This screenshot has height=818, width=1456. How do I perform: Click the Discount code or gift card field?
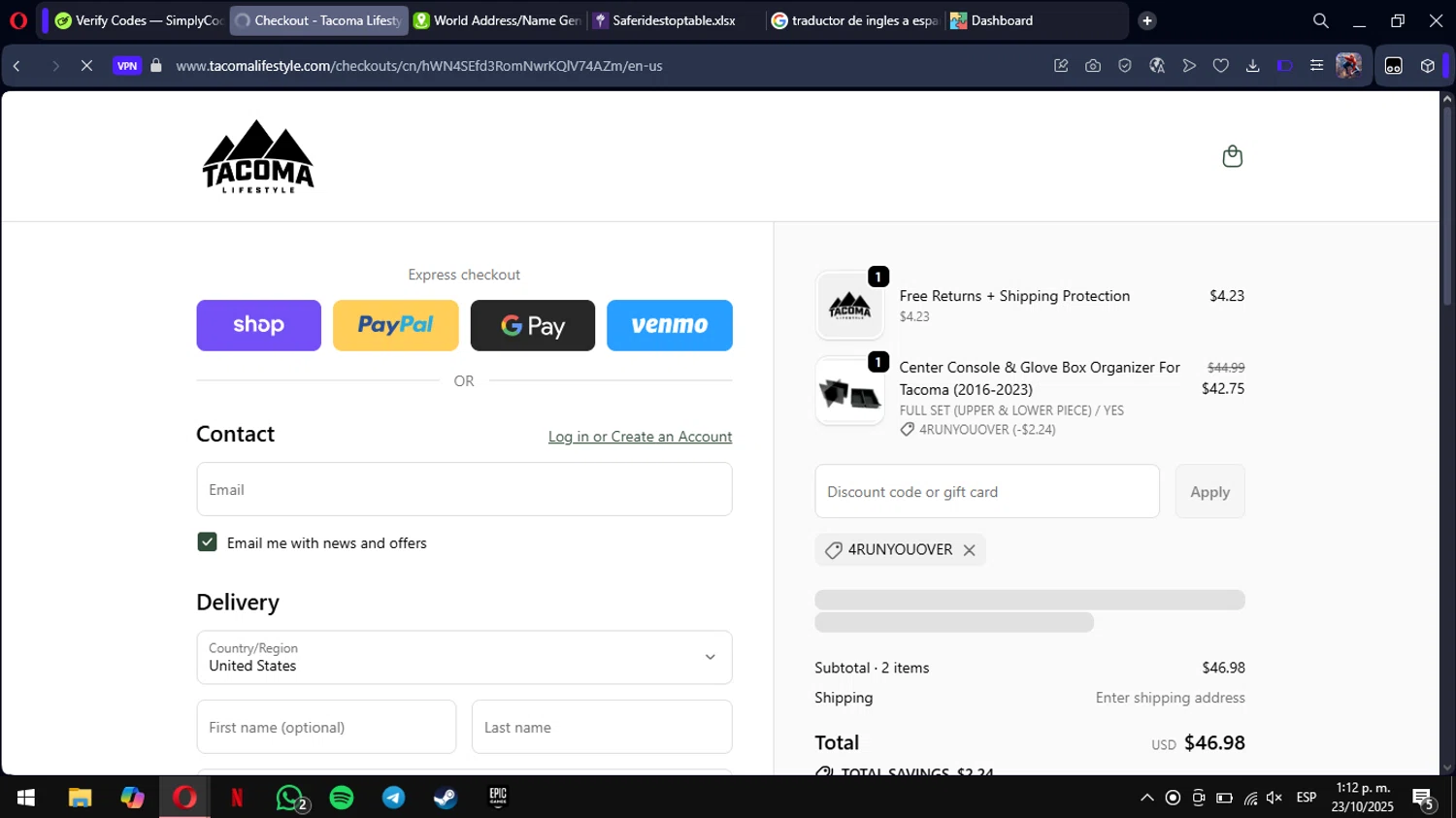tap(987, 491)
